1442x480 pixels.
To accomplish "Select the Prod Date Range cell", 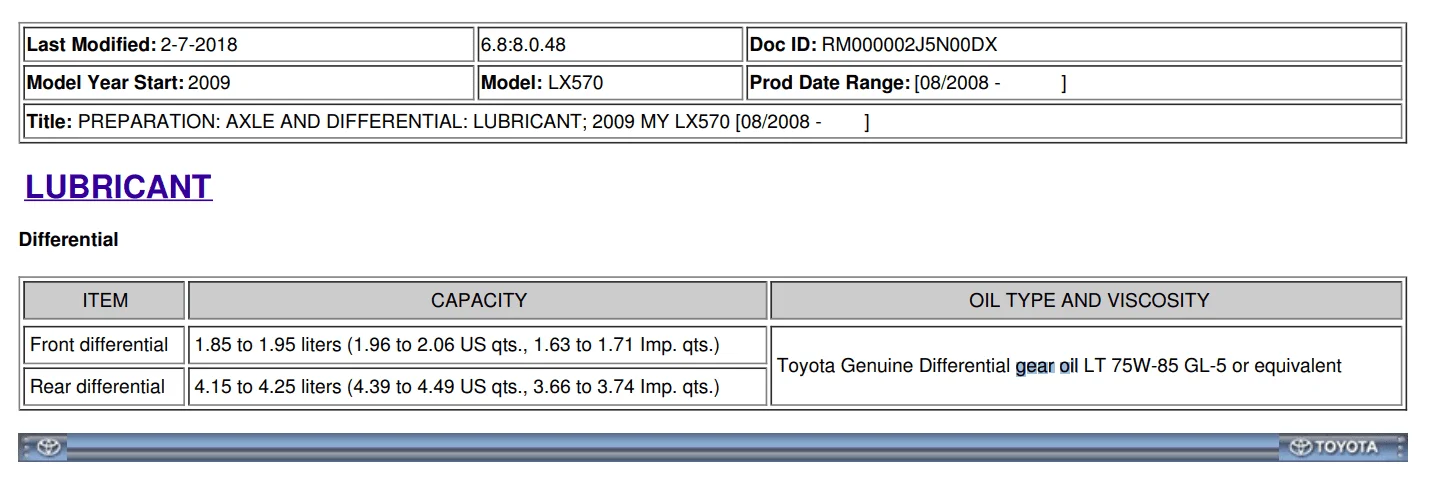I will pos(1074,83).
